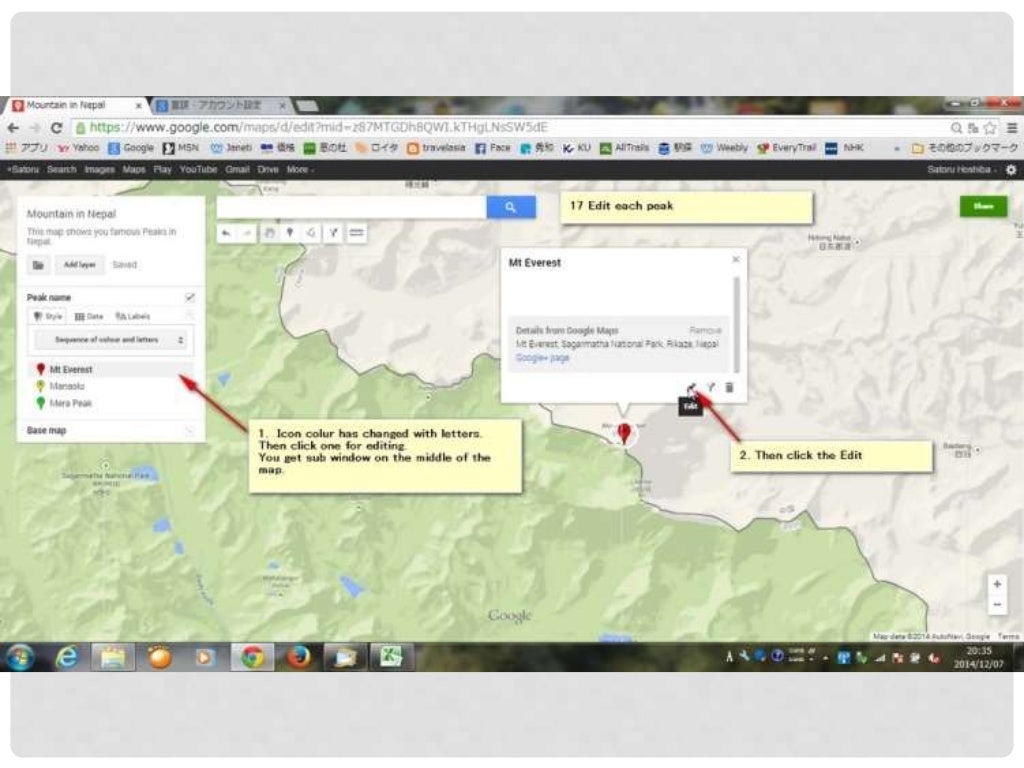Open the Google+ page link
Image resolution: width=1024 pixels, height=768 pixels.
[x=542, y=358]
